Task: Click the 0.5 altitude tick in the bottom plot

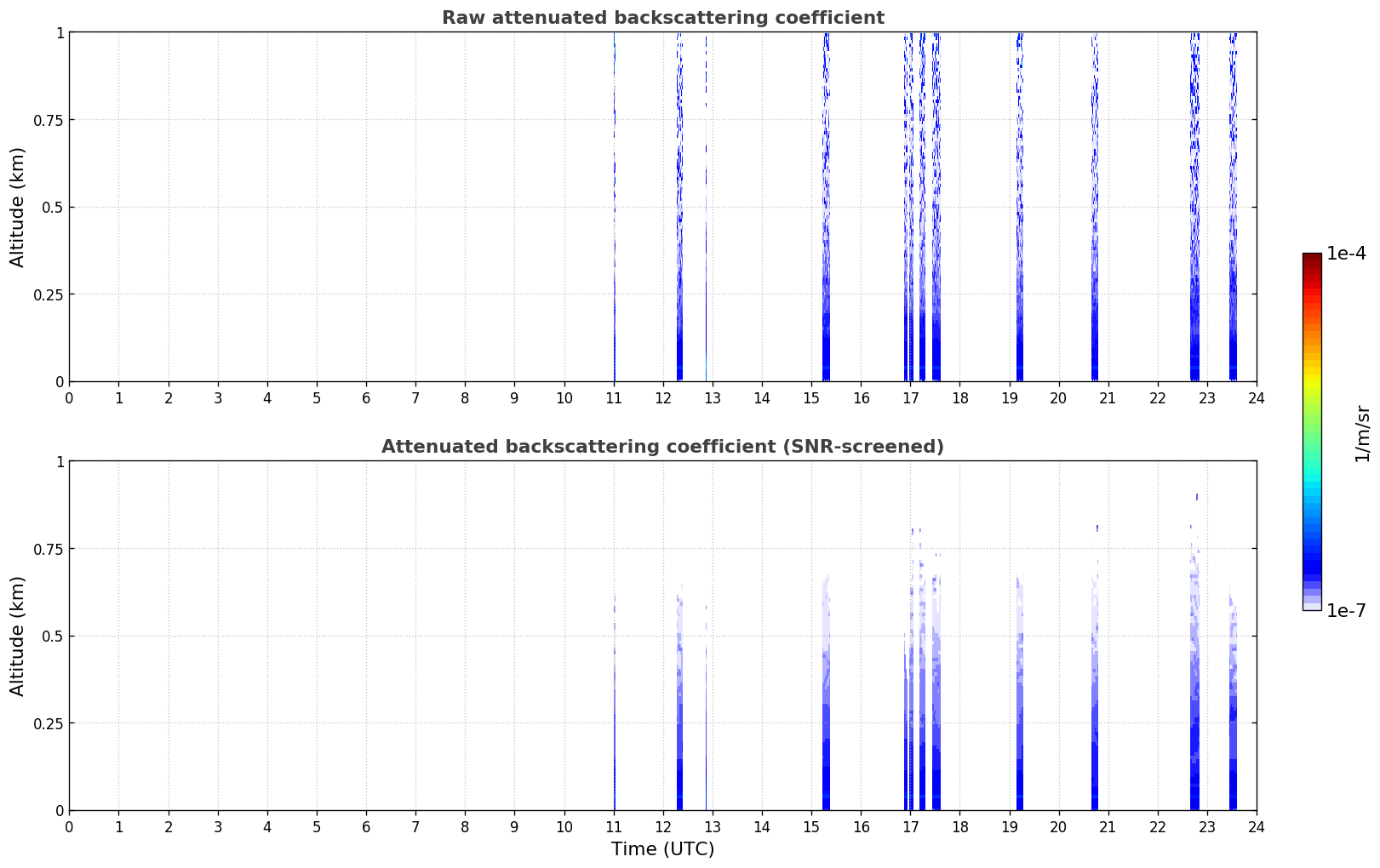Action: 54,637
